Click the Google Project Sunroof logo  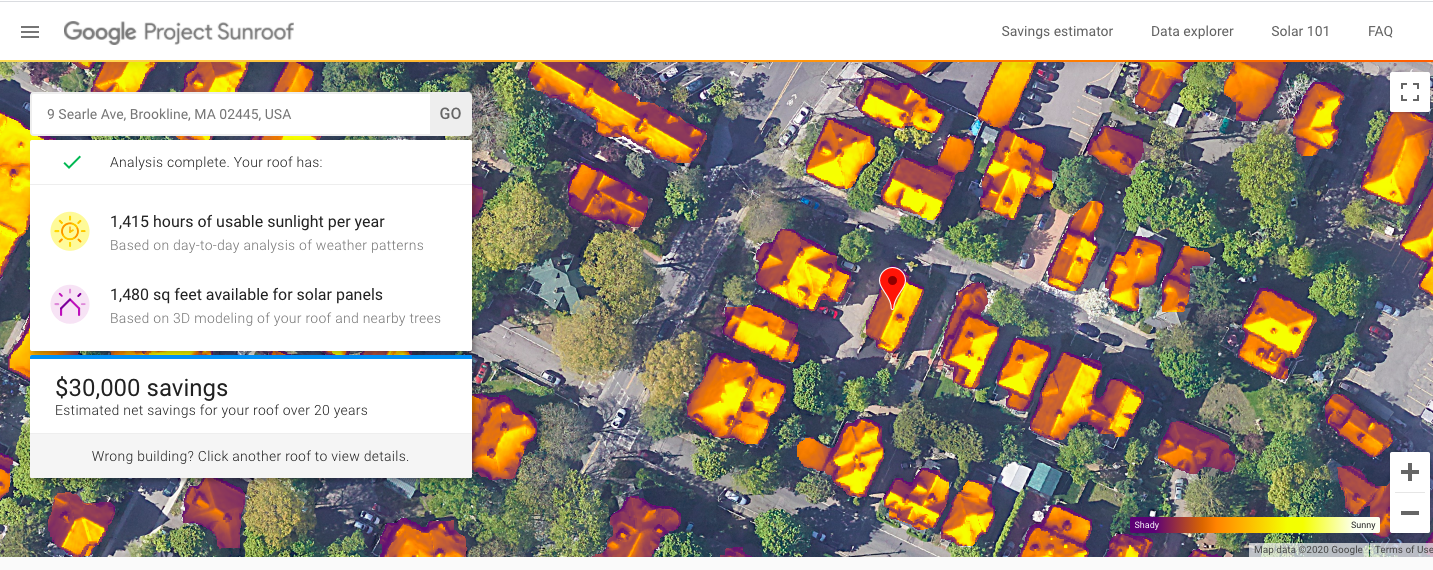tap(179, 32)
